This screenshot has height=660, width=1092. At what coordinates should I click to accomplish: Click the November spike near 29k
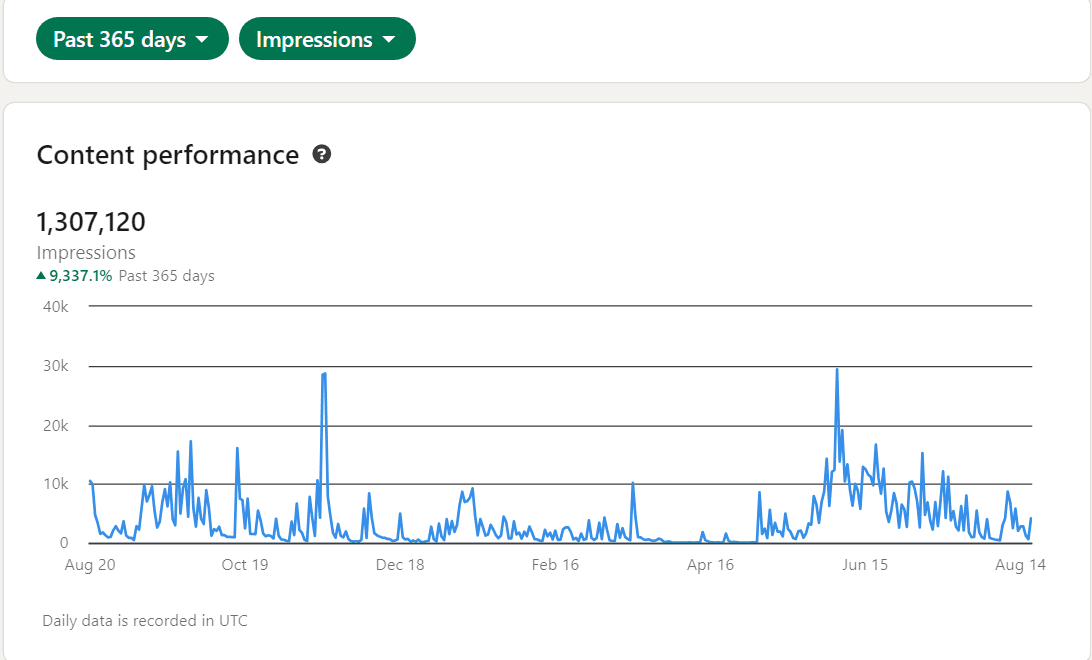(x=324, y=374)
